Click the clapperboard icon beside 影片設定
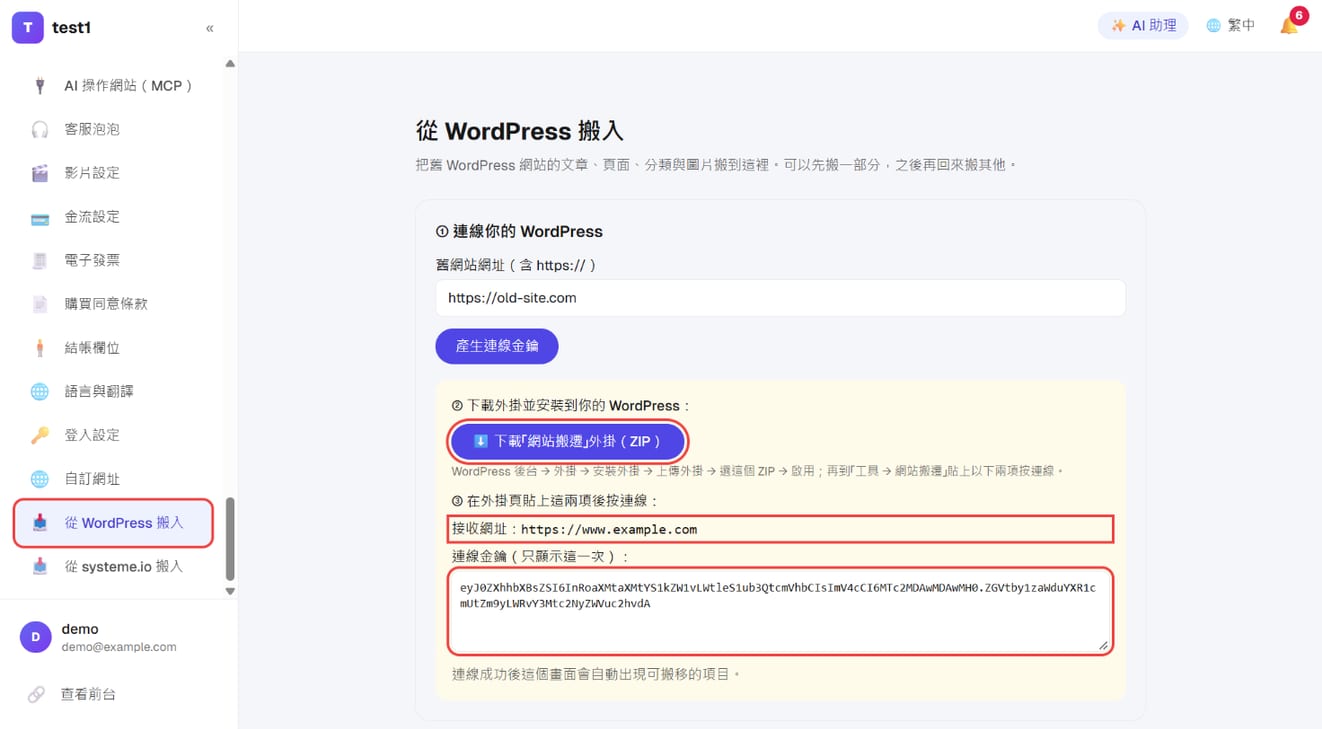Screen dimensions: 1322x729 tap(40, 173)
